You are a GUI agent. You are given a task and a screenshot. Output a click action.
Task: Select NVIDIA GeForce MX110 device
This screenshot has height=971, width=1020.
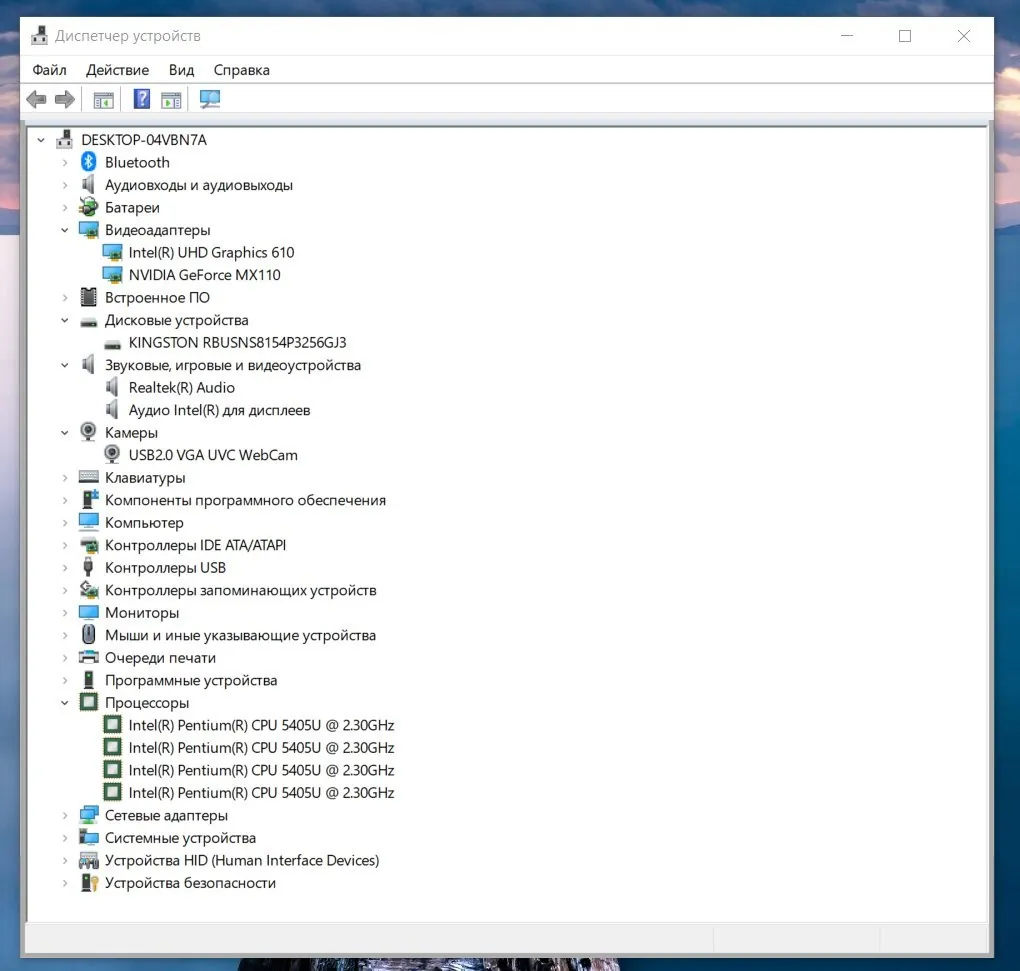point(204,275)
